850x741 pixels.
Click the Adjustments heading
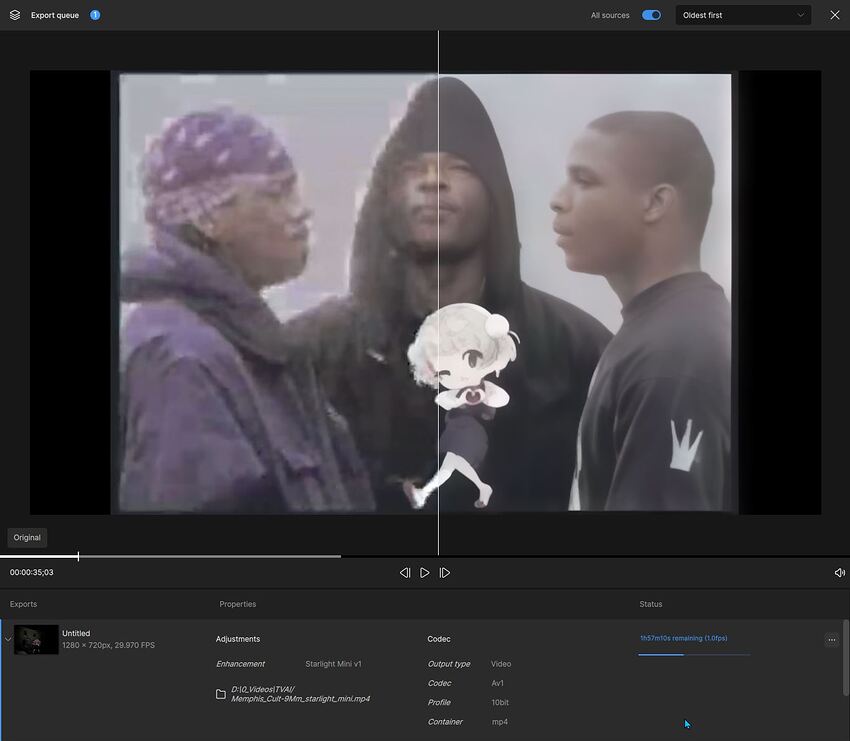237,639
